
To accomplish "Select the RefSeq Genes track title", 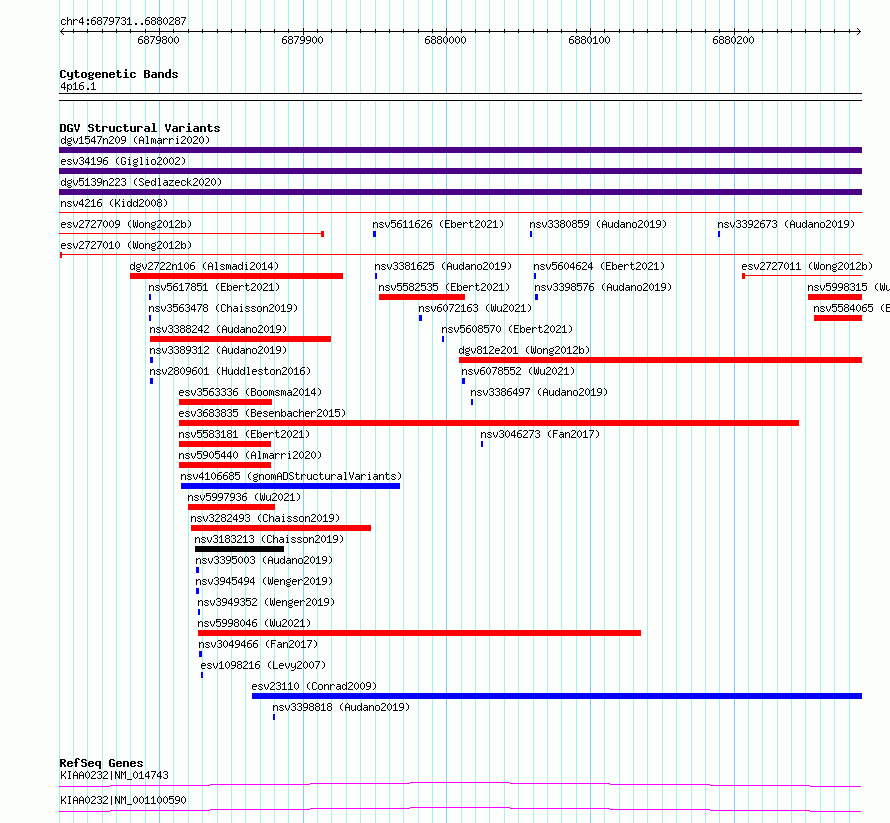I will (101, 763).
